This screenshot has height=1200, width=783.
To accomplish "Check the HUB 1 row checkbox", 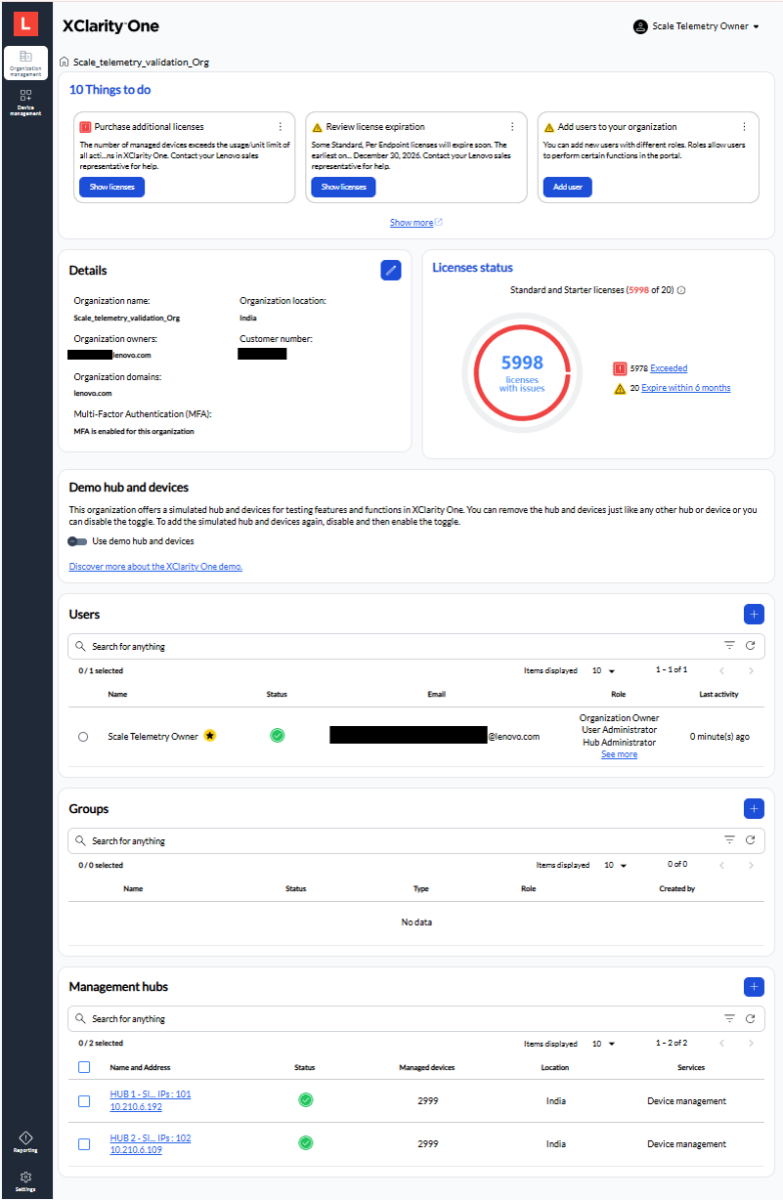I will tap(84, 1101).
